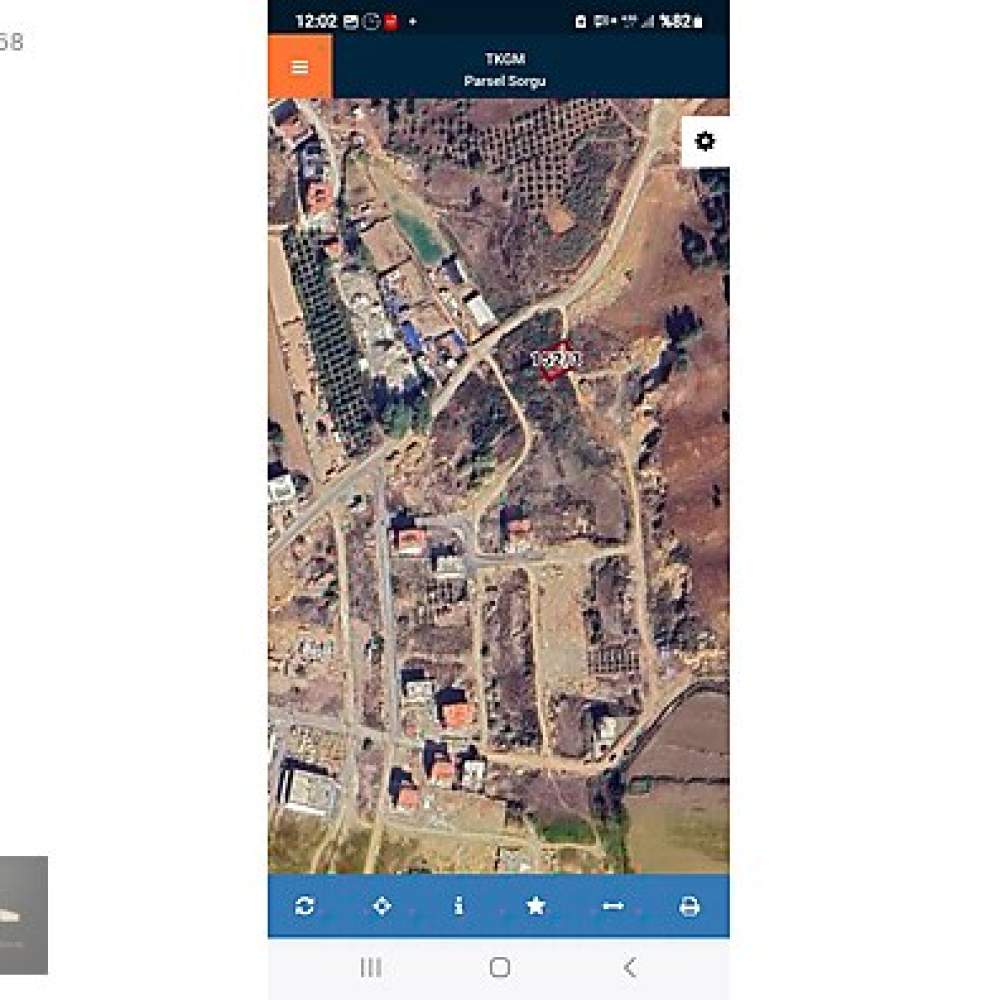Open the gray thumbnail at bottom left
Viewport: 1000px width, 1000px height.
point(24,915)
